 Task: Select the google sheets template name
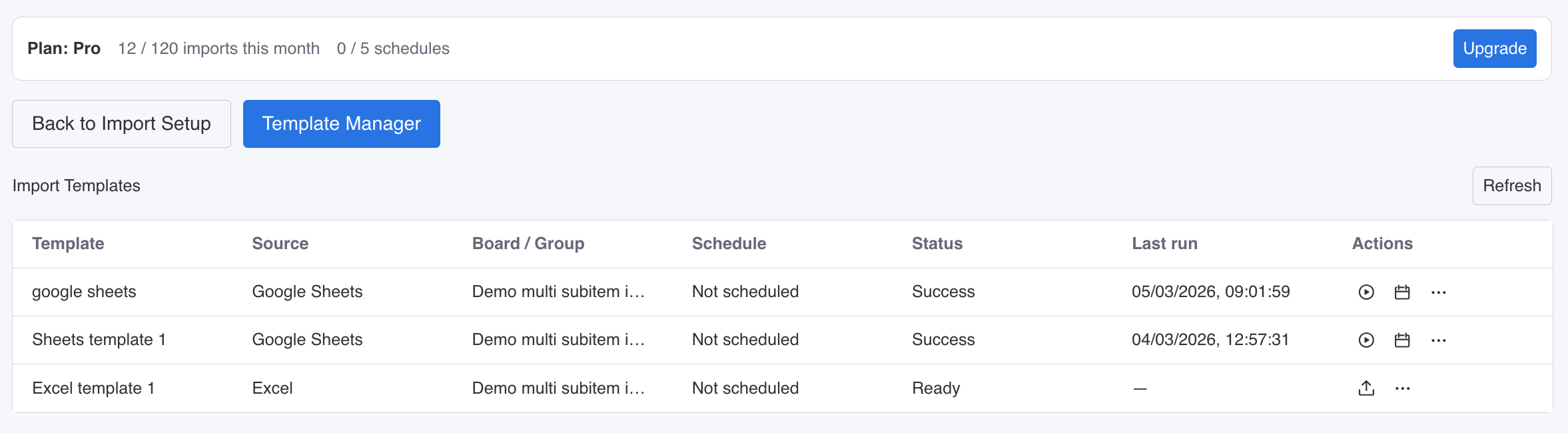click(84, 292)
